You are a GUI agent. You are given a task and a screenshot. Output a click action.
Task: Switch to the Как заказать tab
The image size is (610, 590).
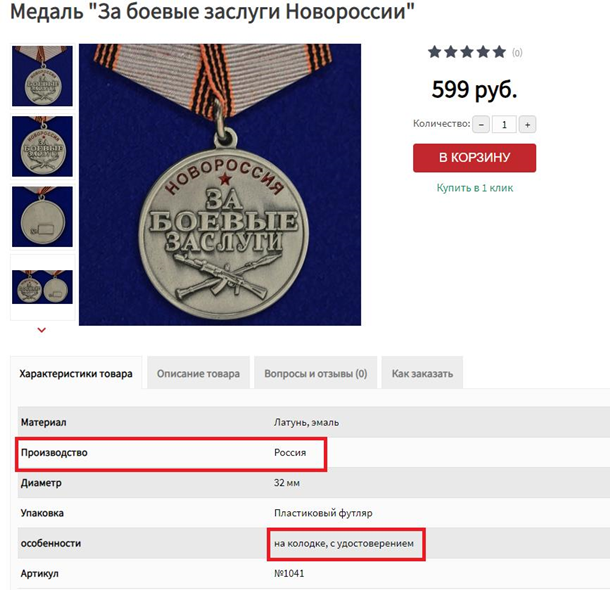pyautogui.click(x=422, y=374)
